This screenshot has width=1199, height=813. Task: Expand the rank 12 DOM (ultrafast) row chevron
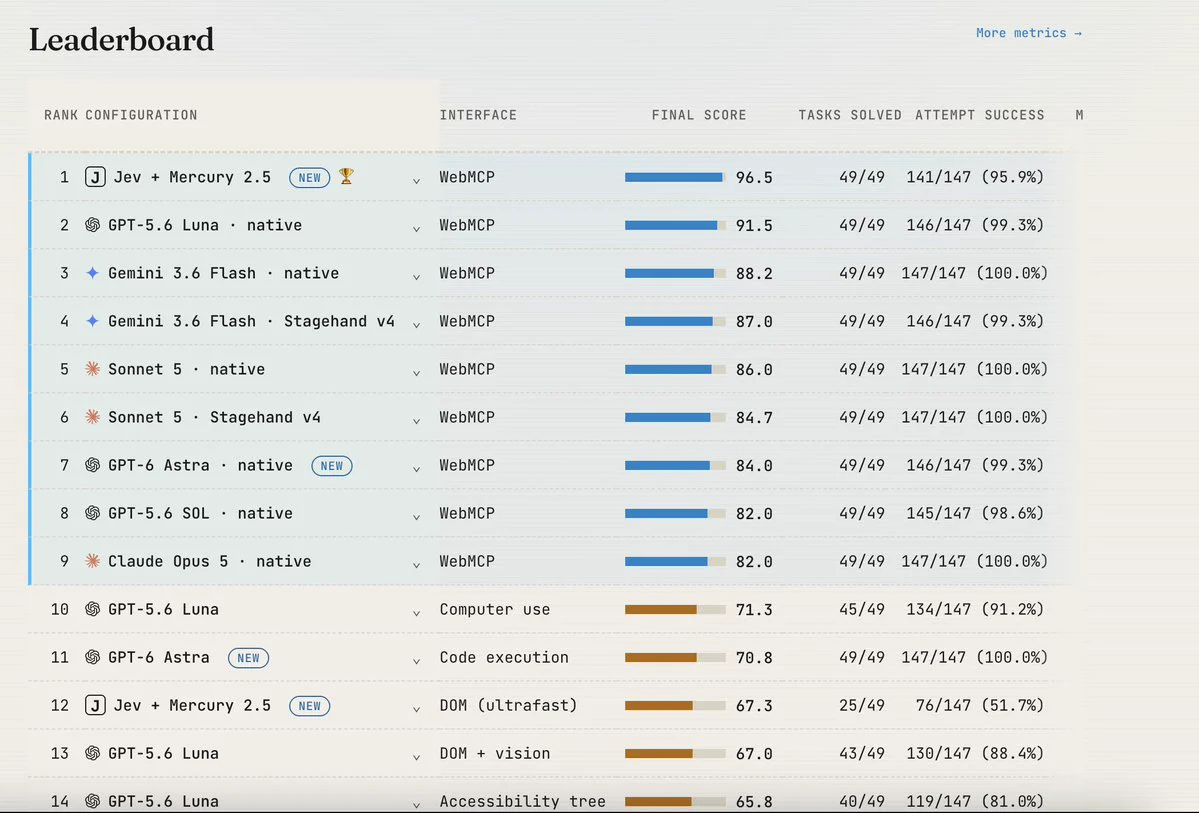click(x=417, y=709)
